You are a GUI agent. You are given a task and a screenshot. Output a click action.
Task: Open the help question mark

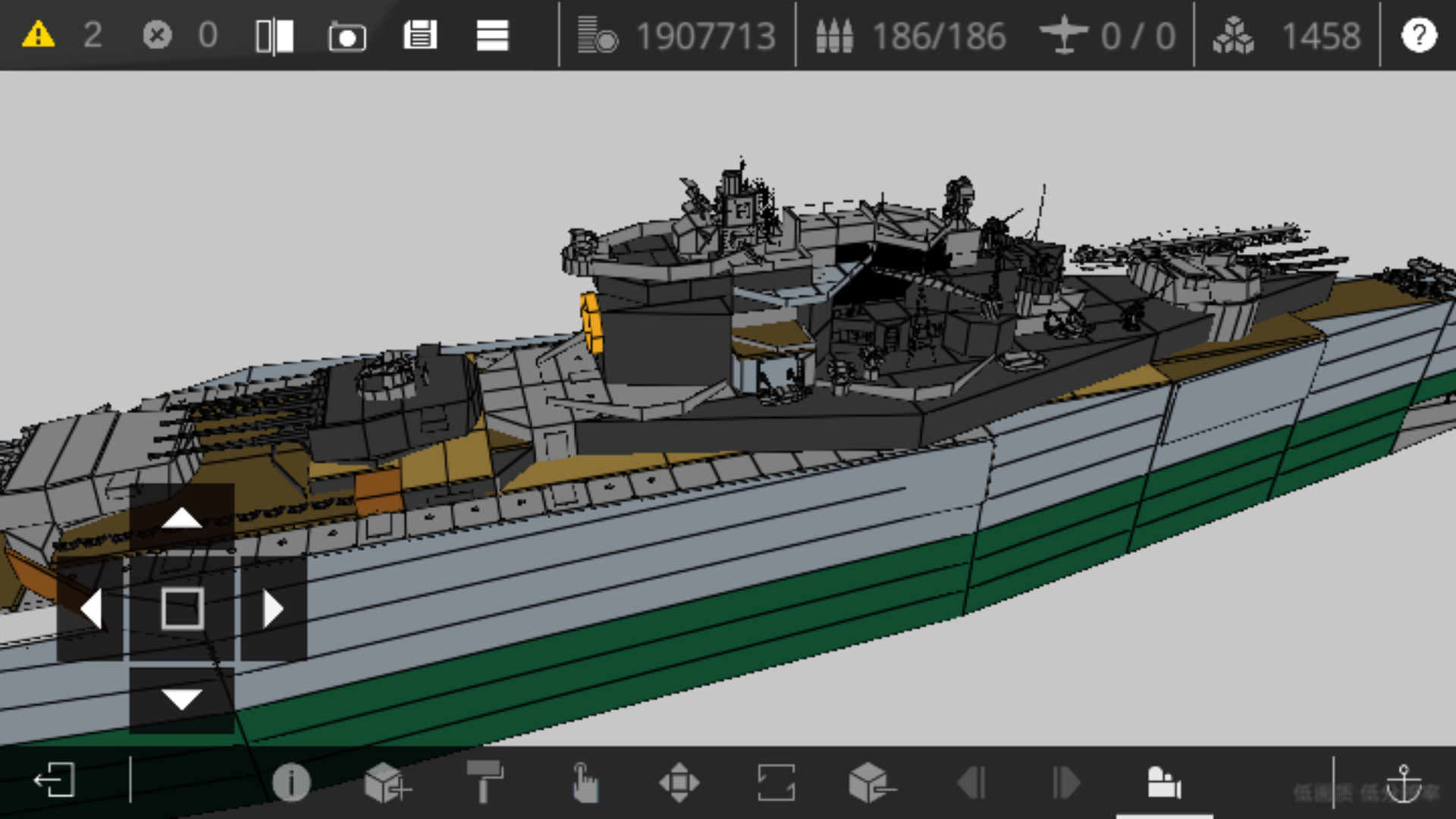pyautogui.click(x=1419, y=35)
